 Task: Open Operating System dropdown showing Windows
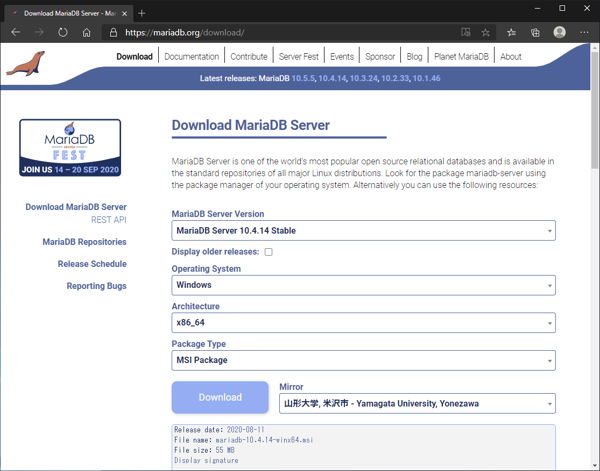point(364,285)
